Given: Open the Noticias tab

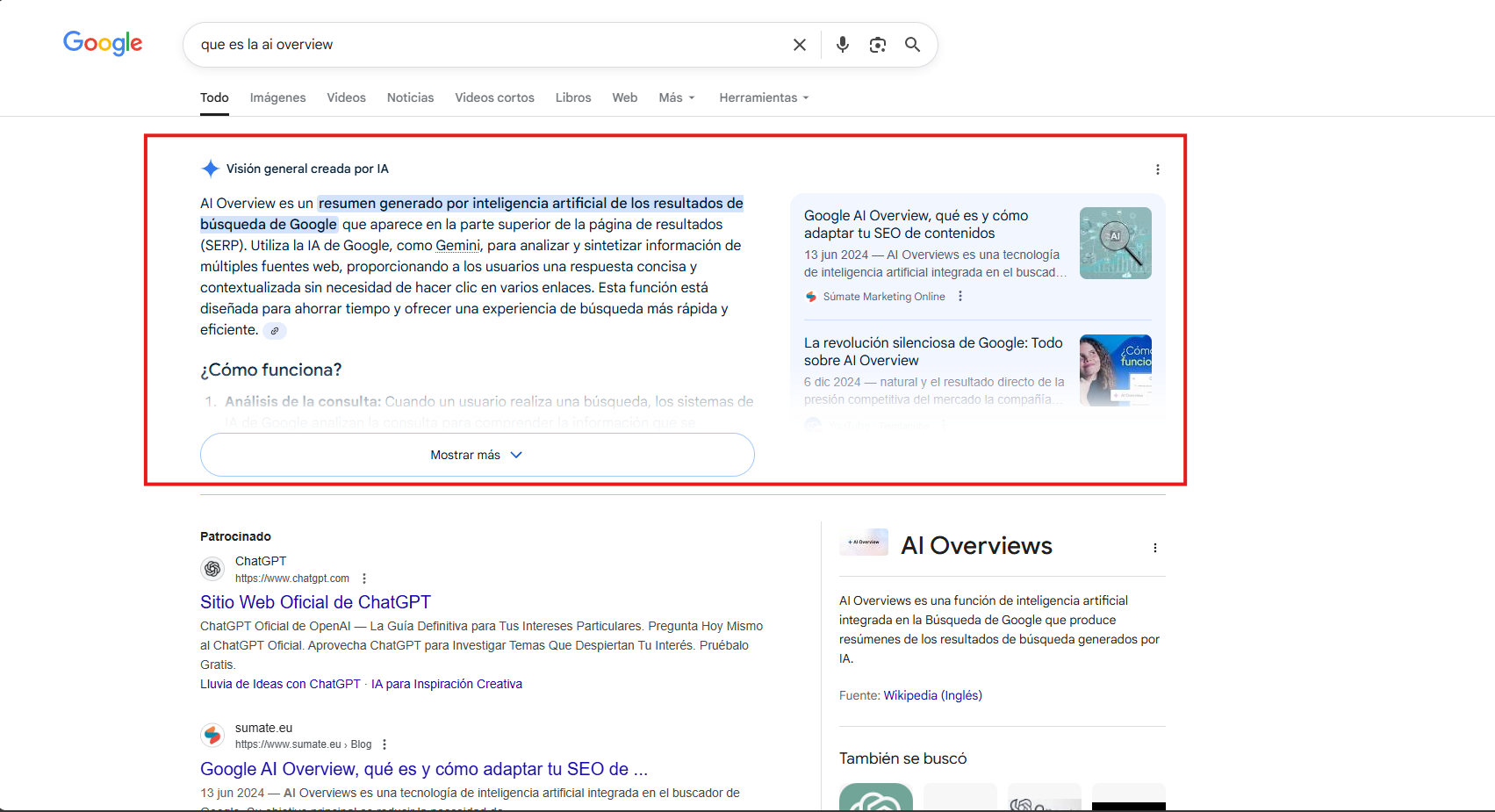Looking at the screenshot, I should pos(411,97).
